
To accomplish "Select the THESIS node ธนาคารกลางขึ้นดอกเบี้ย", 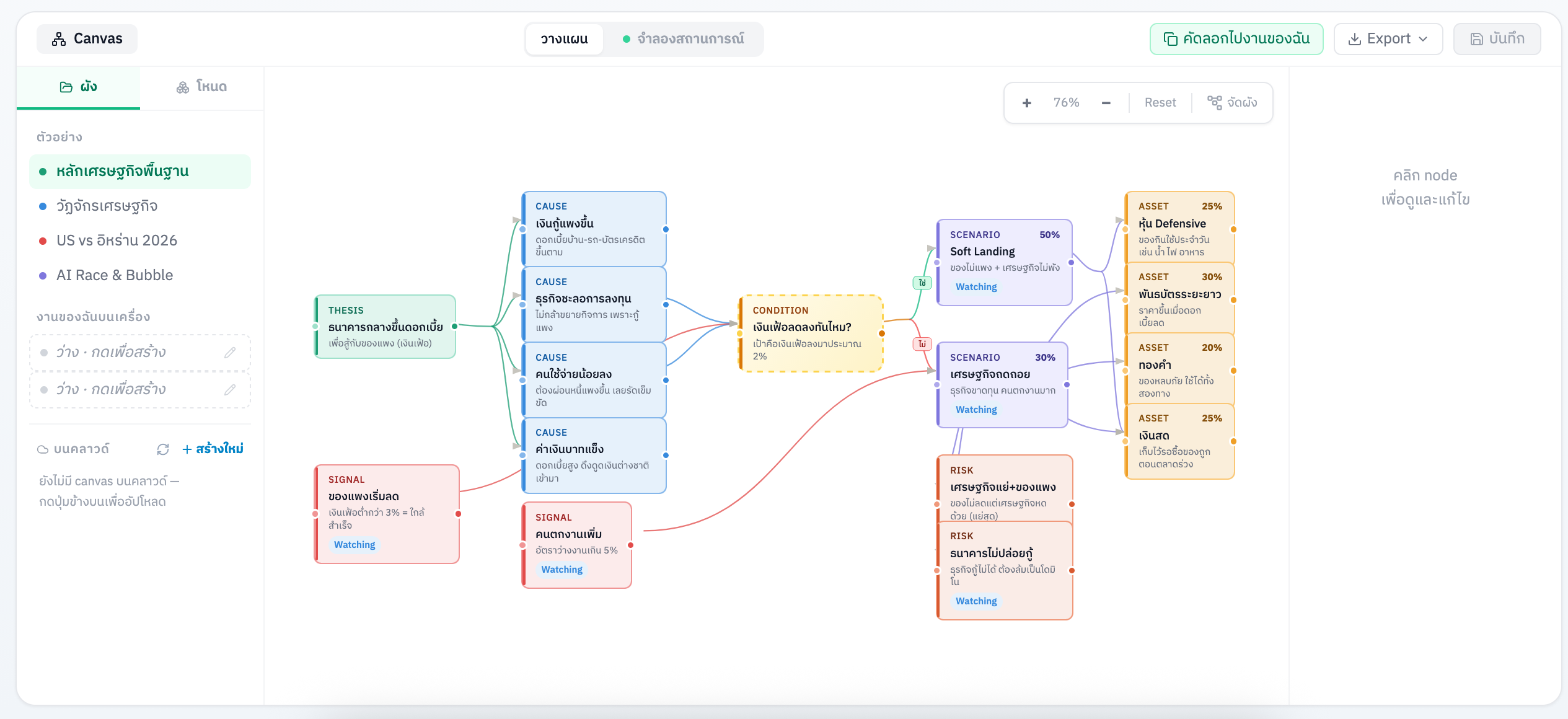I will point(384,327).
